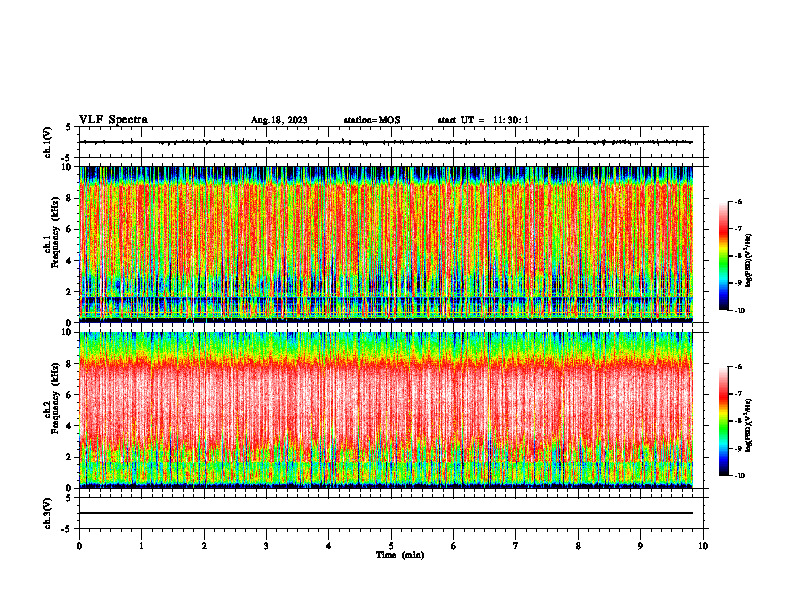
Task: Click the ch.1 color bar unit label
Action: (x=749, y=260)
